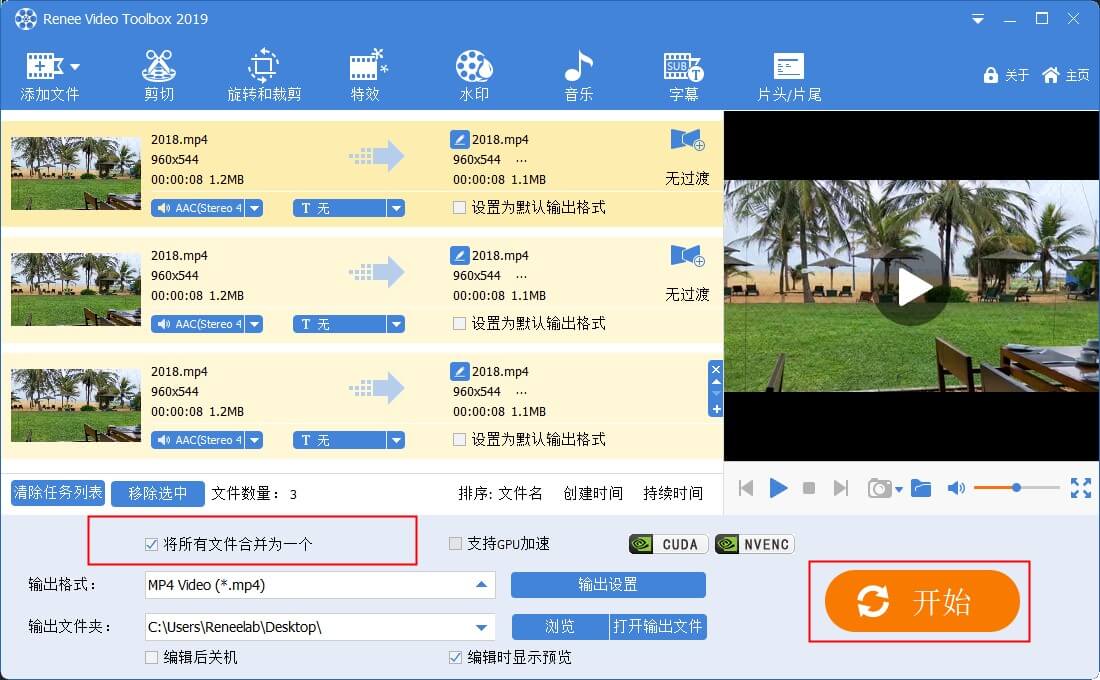Check 设置为默认输出格式 for first video
Image resolution: width=1100 pixels, height=680 pixels.
(460, 208)
